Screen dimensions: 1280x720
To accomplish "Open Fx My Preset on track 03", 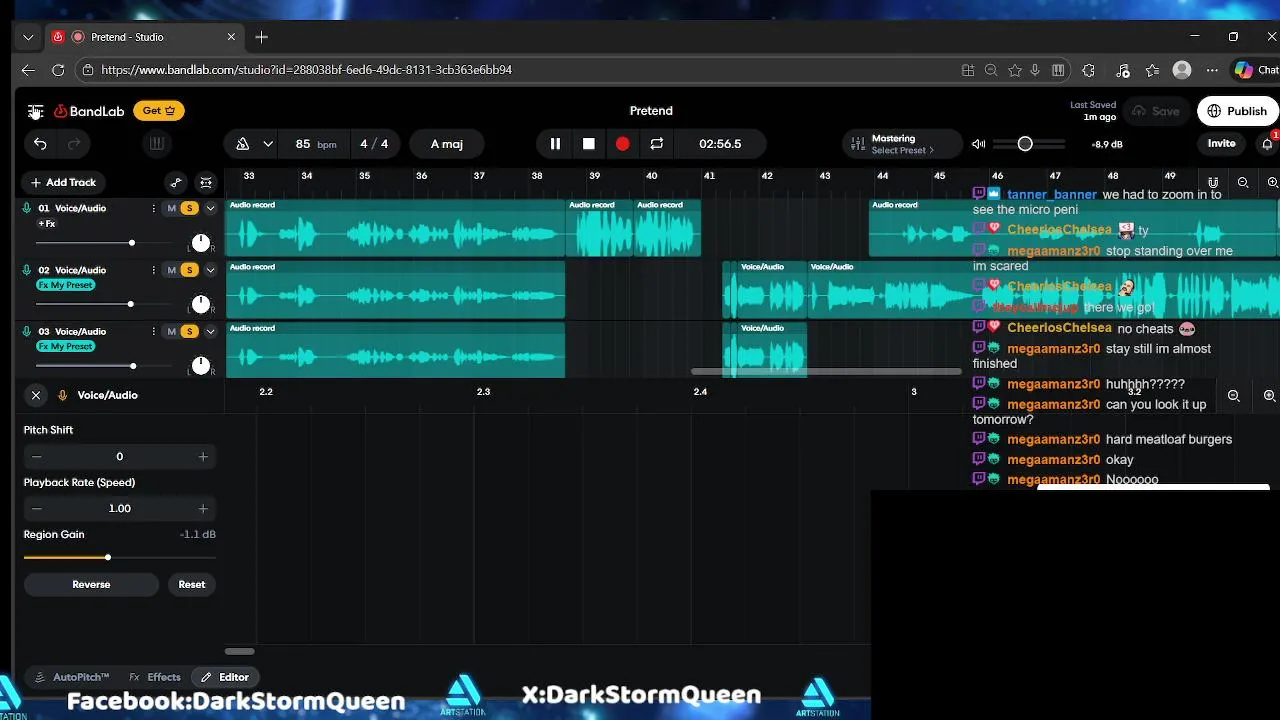I will [x=66, y=346].
